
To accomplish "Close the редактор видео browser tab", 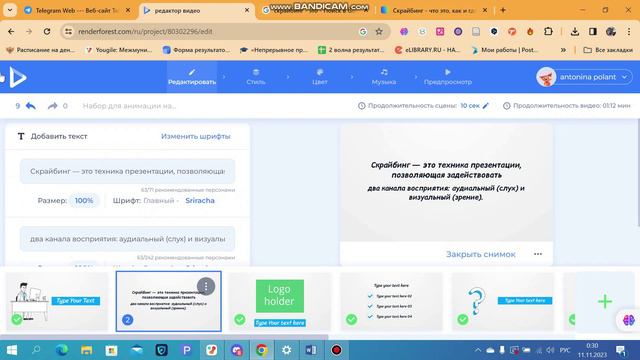I will [x=247, y=10].
